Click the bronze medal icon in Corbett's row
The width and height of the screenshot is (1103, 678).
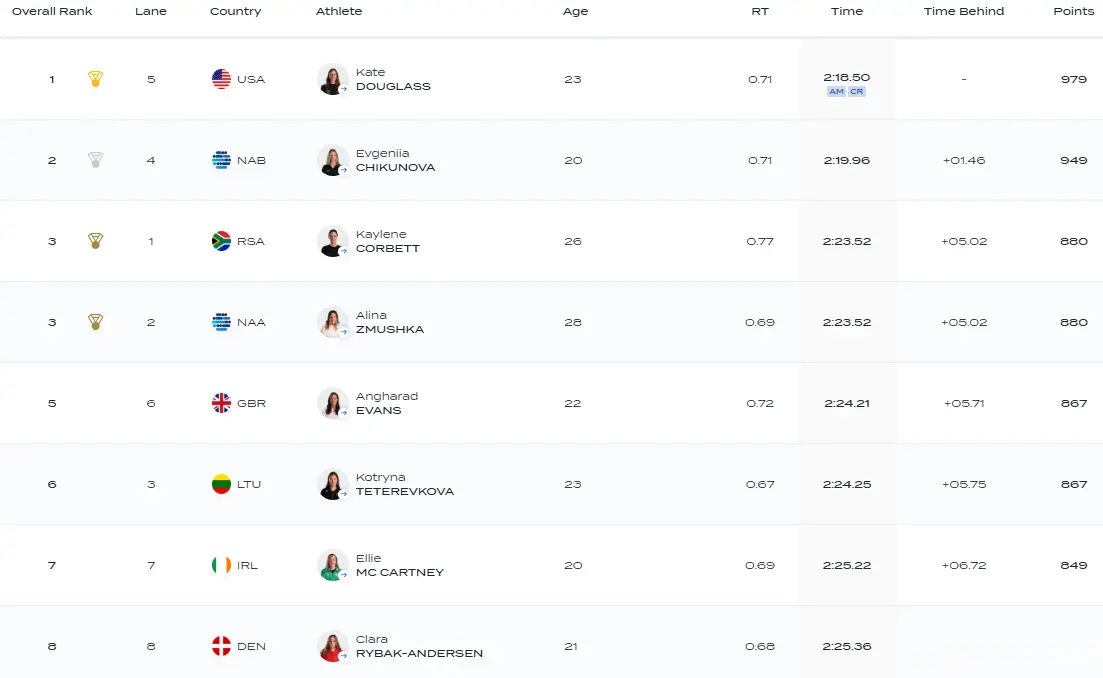[x=95, y=241]
